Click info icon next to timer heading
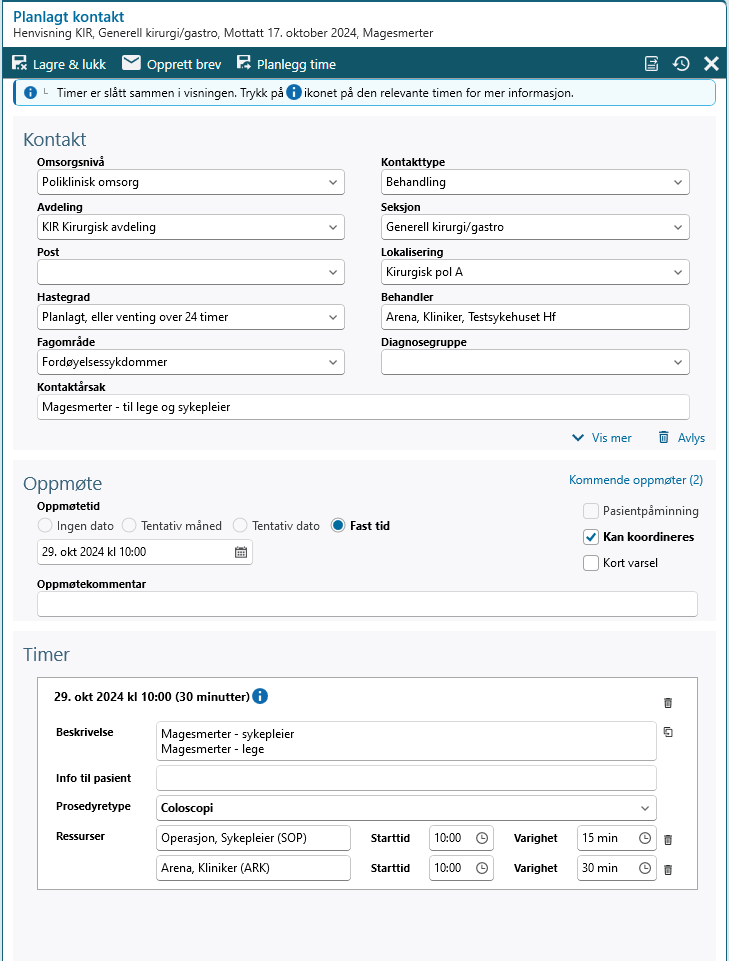The width and height of the screenshot is (729, 961). (x=260, y=696)
